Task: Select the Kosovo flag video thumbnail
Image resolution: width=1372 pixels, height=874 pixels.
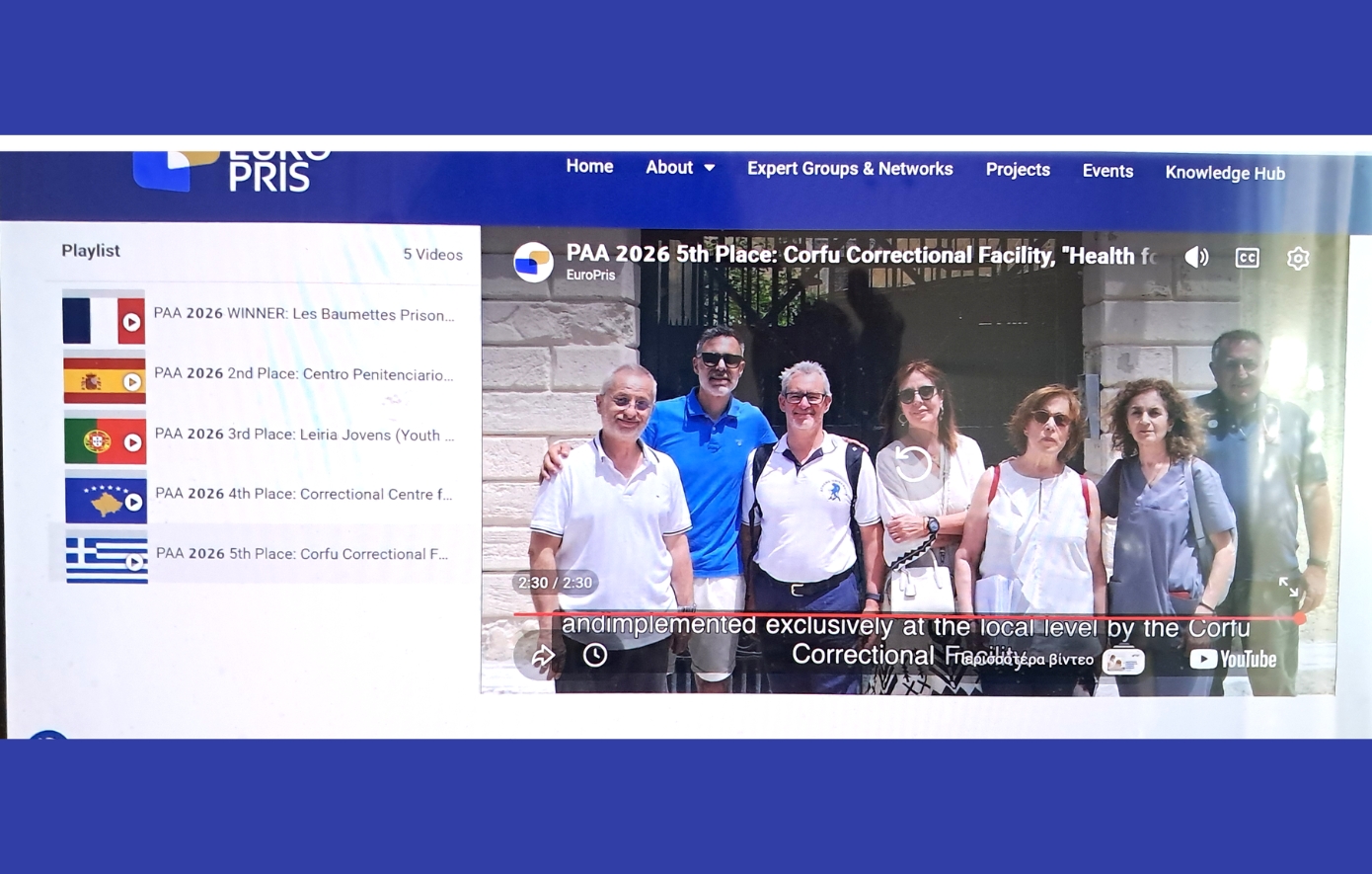Action: [106, 498]
